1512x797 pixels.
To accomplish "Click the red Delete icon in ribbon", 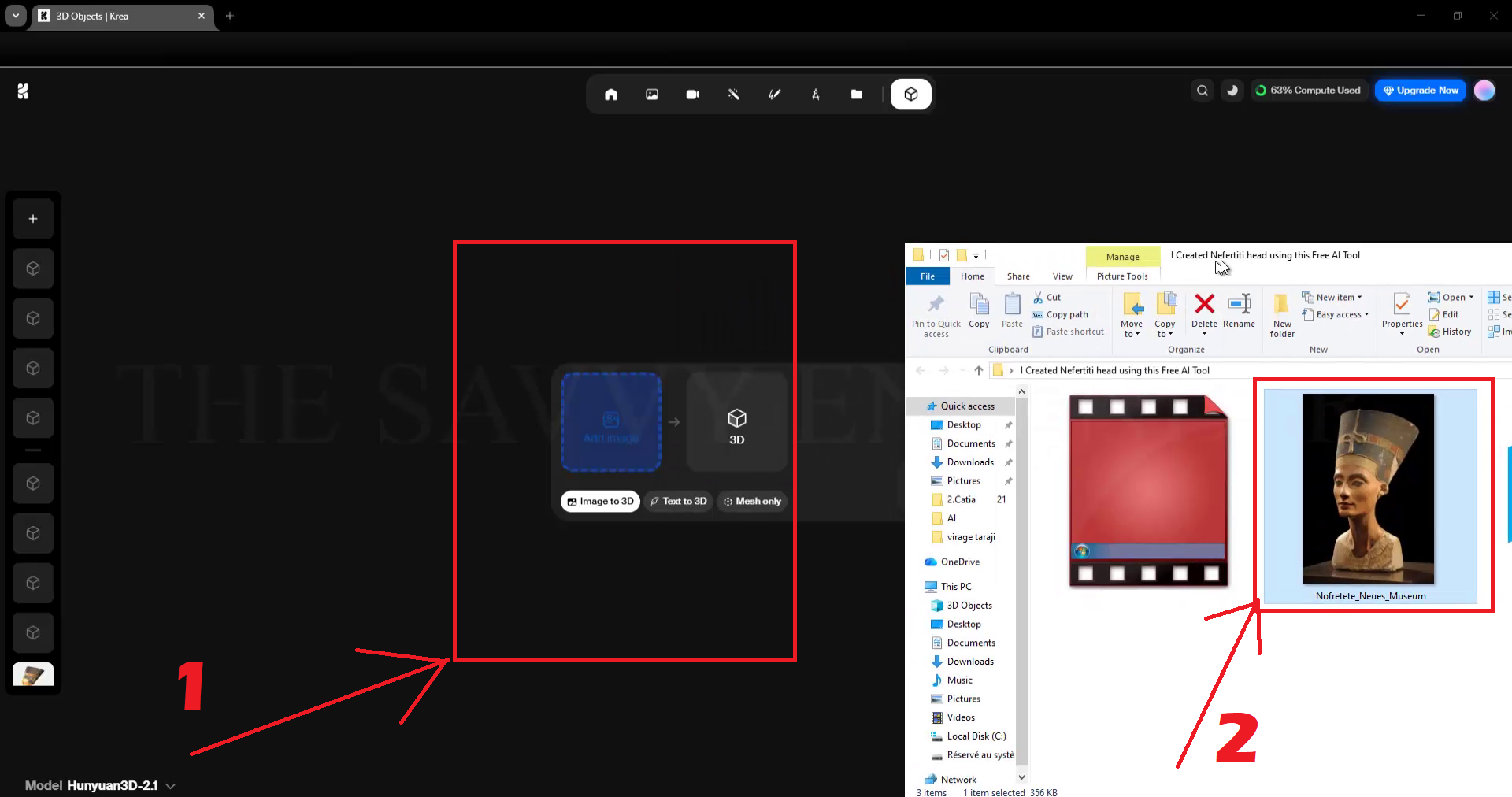I will click(x=1204, y=310).
